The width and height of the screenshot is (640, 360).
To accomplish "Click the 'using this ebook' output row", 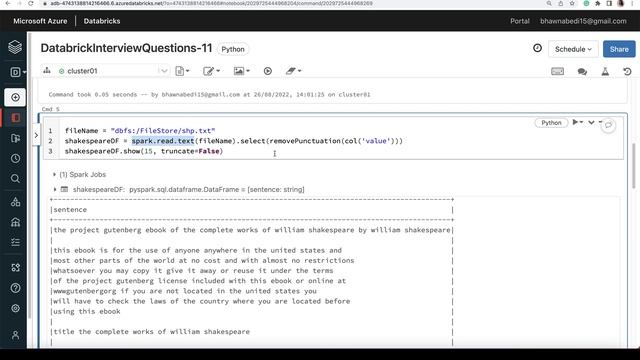I will click(87, 311).
